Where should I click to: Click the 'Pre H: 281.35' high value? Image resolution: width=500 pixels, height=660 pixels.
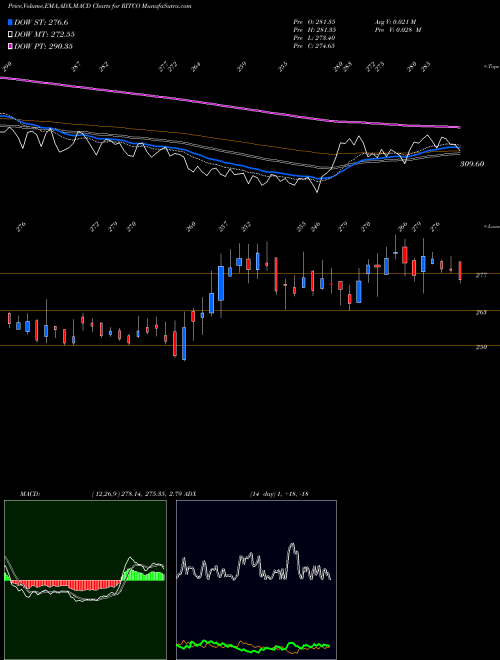314,30
